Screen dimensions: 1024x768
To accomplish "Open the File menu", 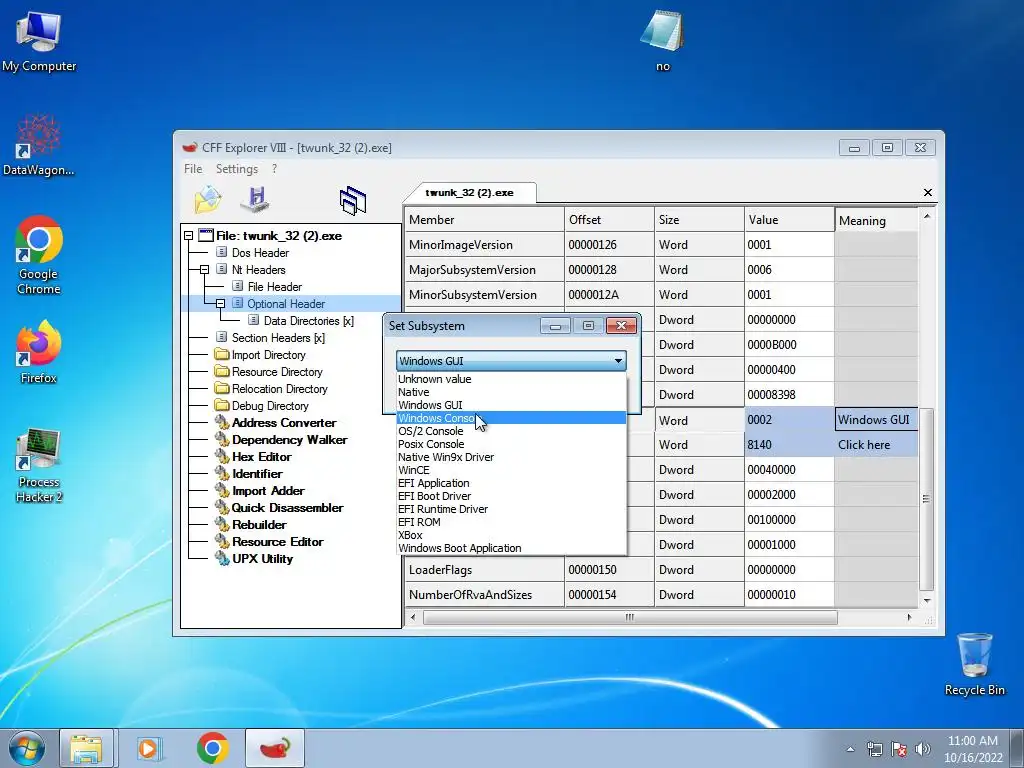I will (193, 168).
